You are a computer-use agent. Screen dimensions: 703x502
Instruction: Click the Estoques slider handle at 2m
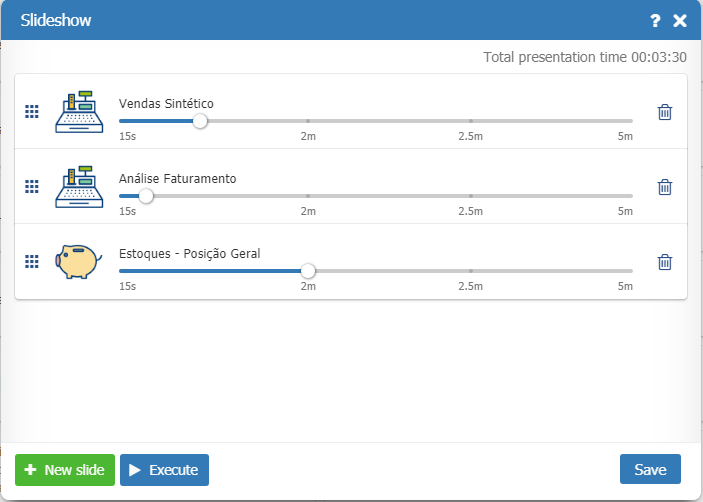pyautogui.click(x=308, y=270)
